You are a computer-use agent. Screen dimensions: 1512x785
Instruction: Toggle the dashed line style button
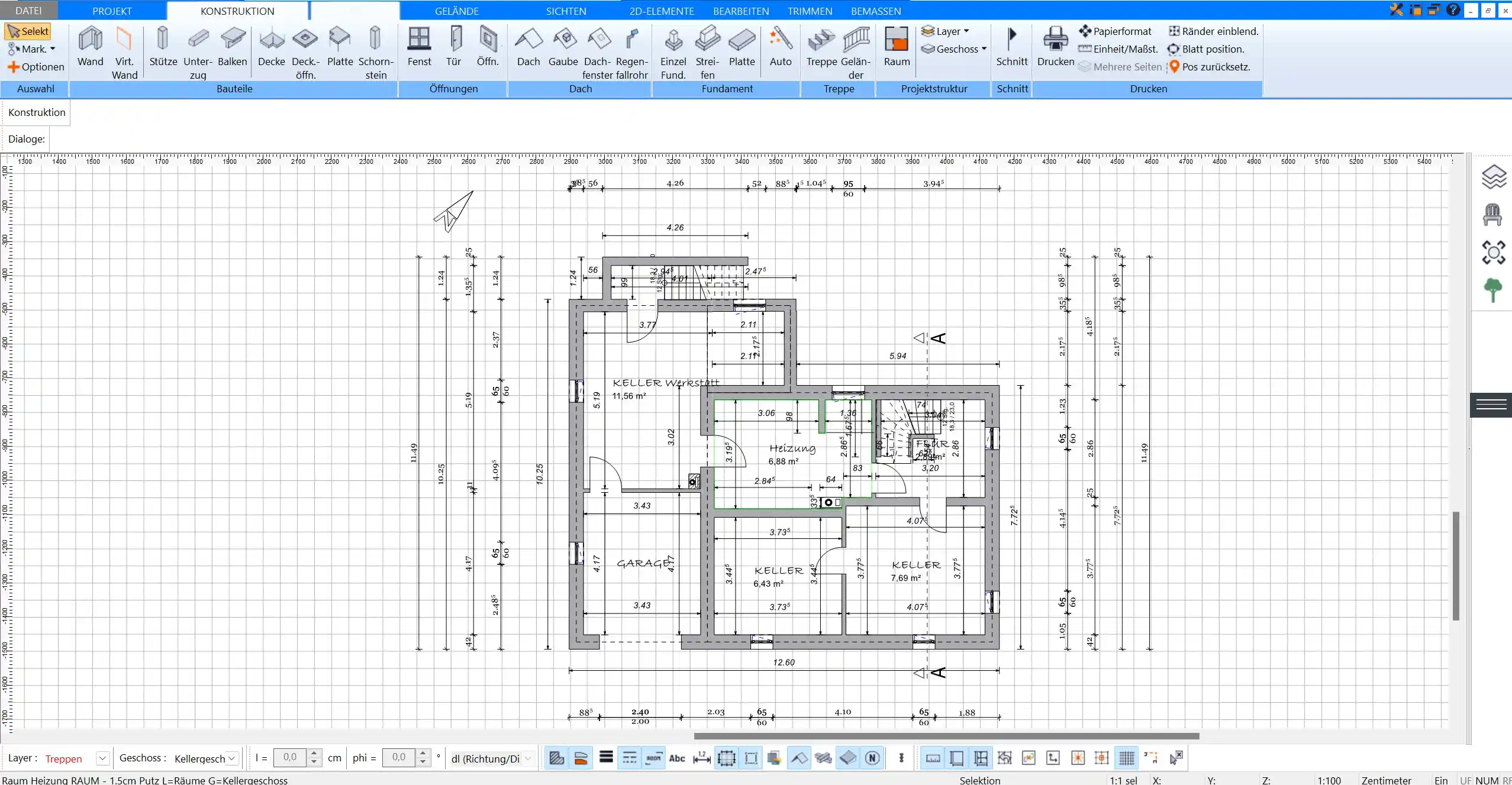(630, 758)
